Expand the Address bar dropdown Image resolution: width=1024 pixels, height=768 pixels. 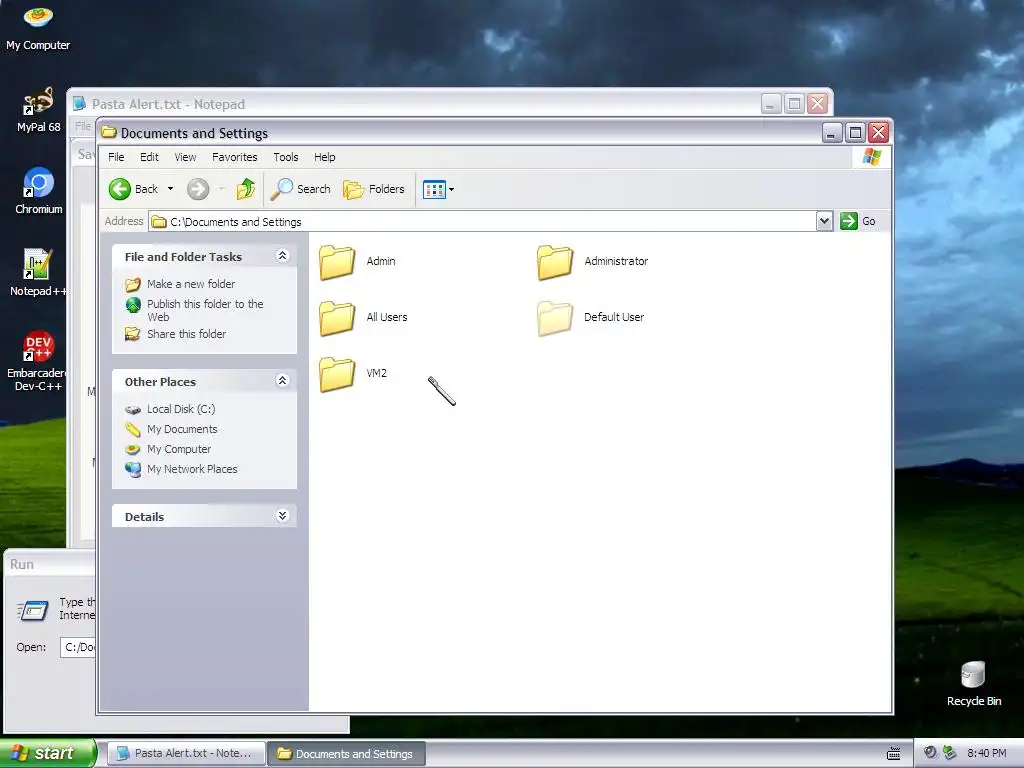click(824, 221)
